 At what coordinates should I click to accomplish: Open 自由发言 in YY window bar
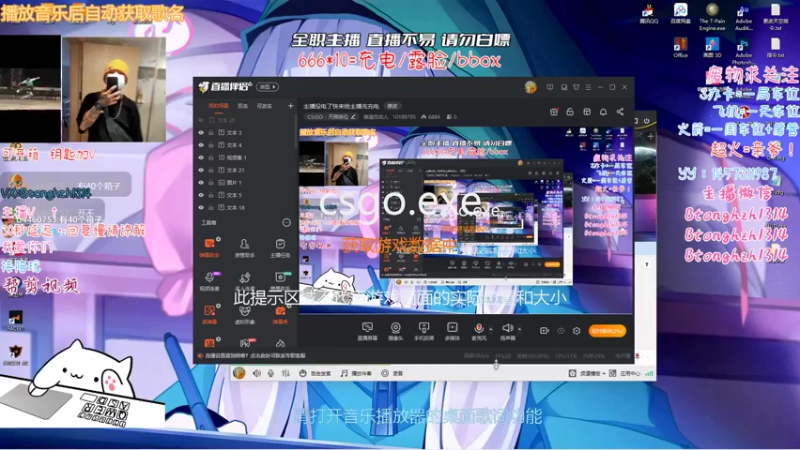coord(314,373)
